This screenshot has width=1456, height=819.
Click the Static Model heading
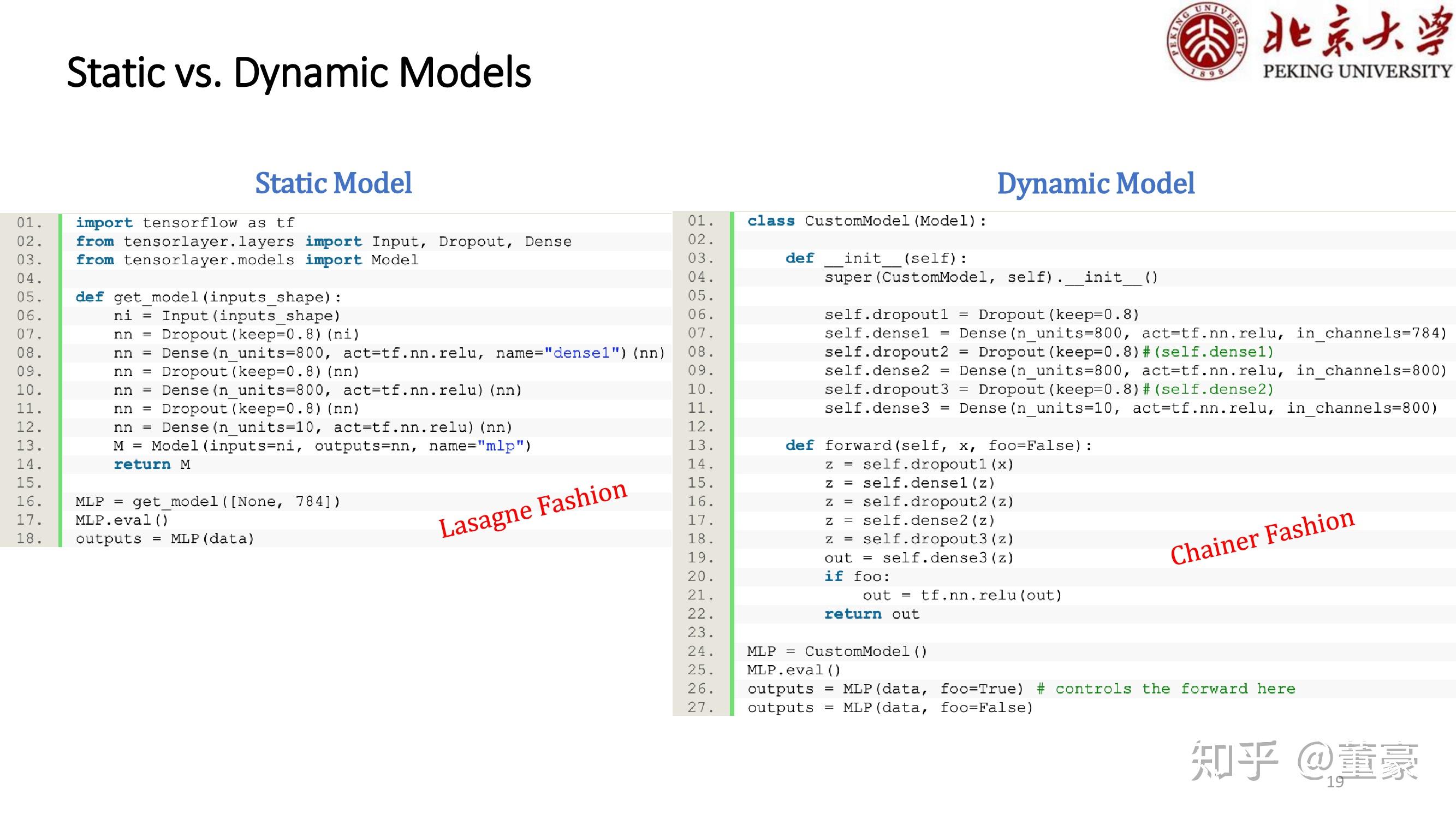(334, 183)
